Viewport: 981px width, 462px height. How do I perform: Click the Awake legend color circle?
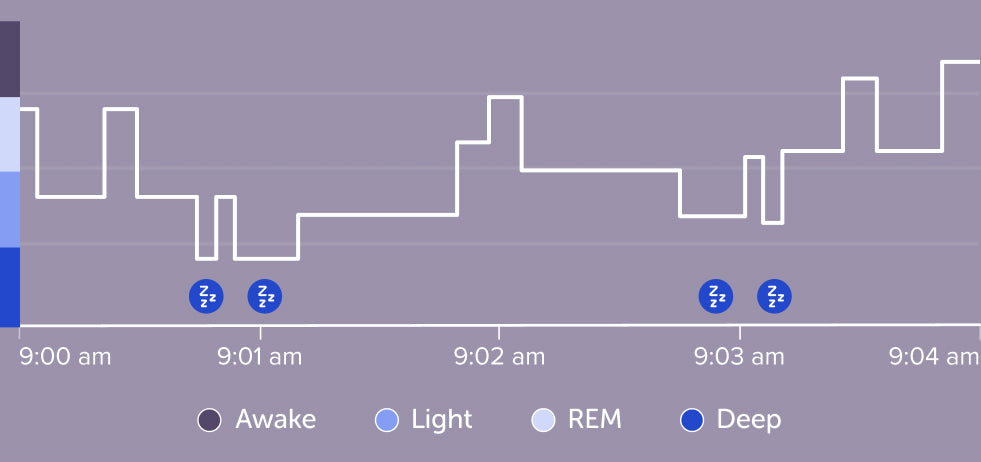pos(209,420)
